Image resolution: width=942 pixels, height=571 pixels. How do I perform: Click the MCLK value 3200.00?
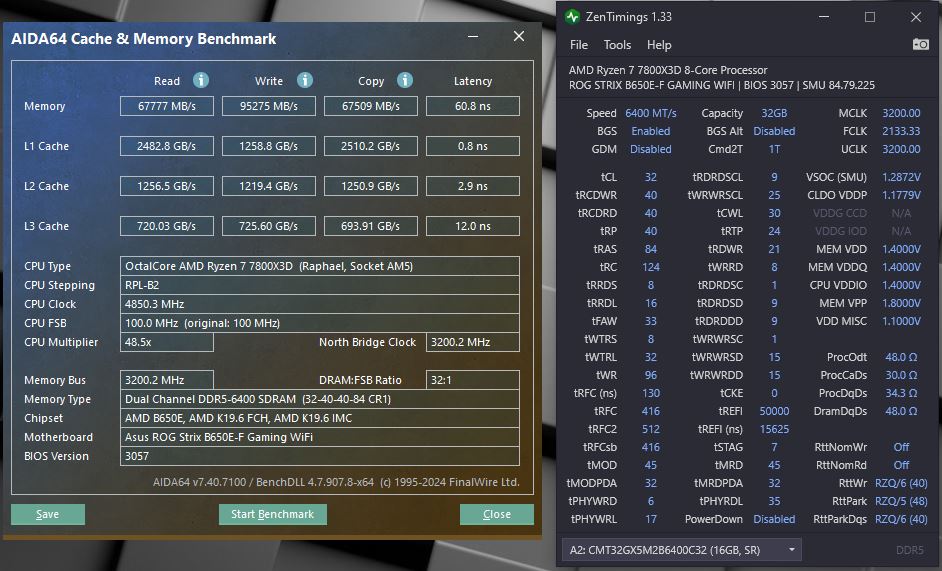(901, 113)
